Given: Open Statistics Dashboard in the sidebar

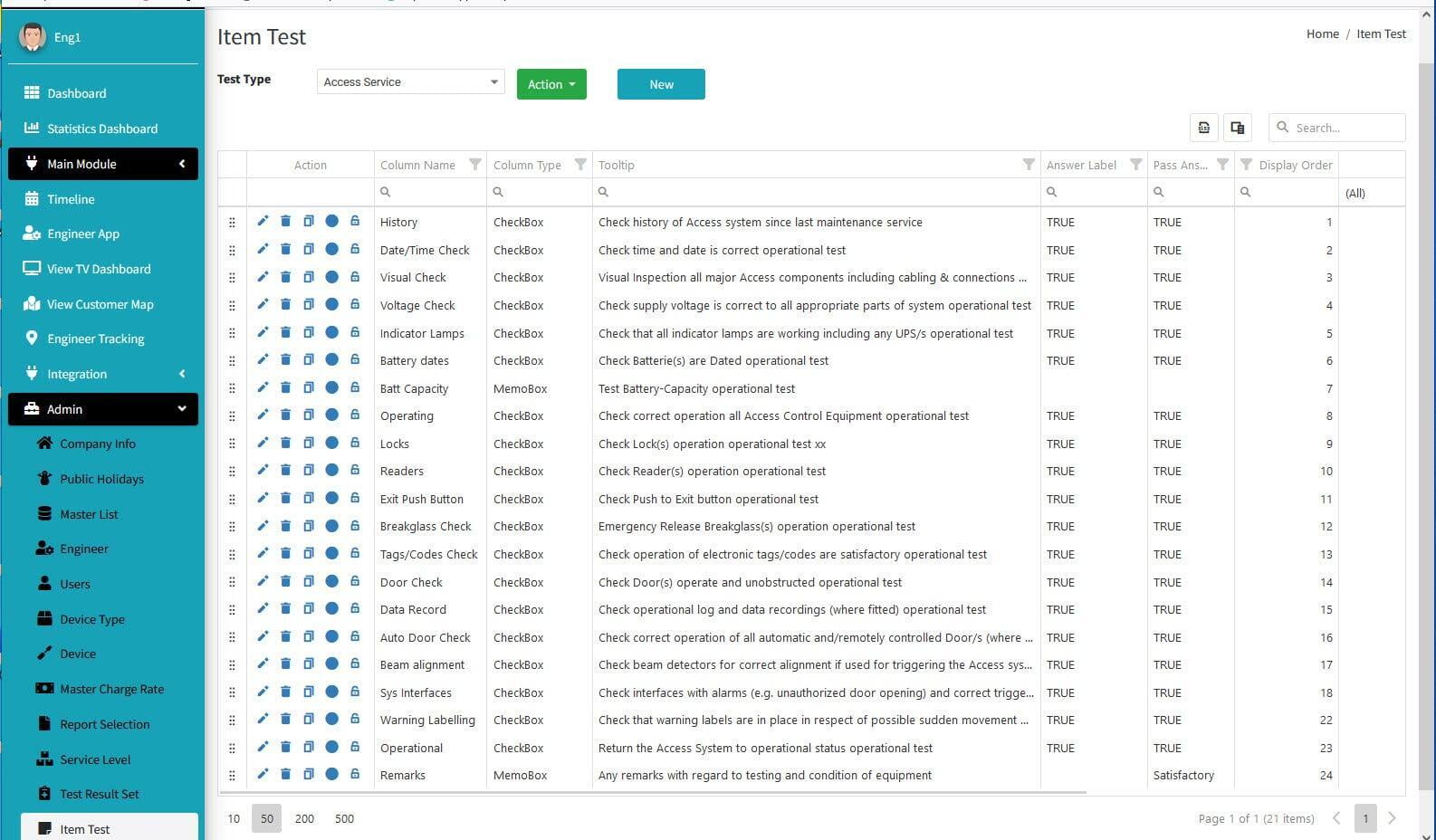Looking at the screenshot, I should coord(101,129).
